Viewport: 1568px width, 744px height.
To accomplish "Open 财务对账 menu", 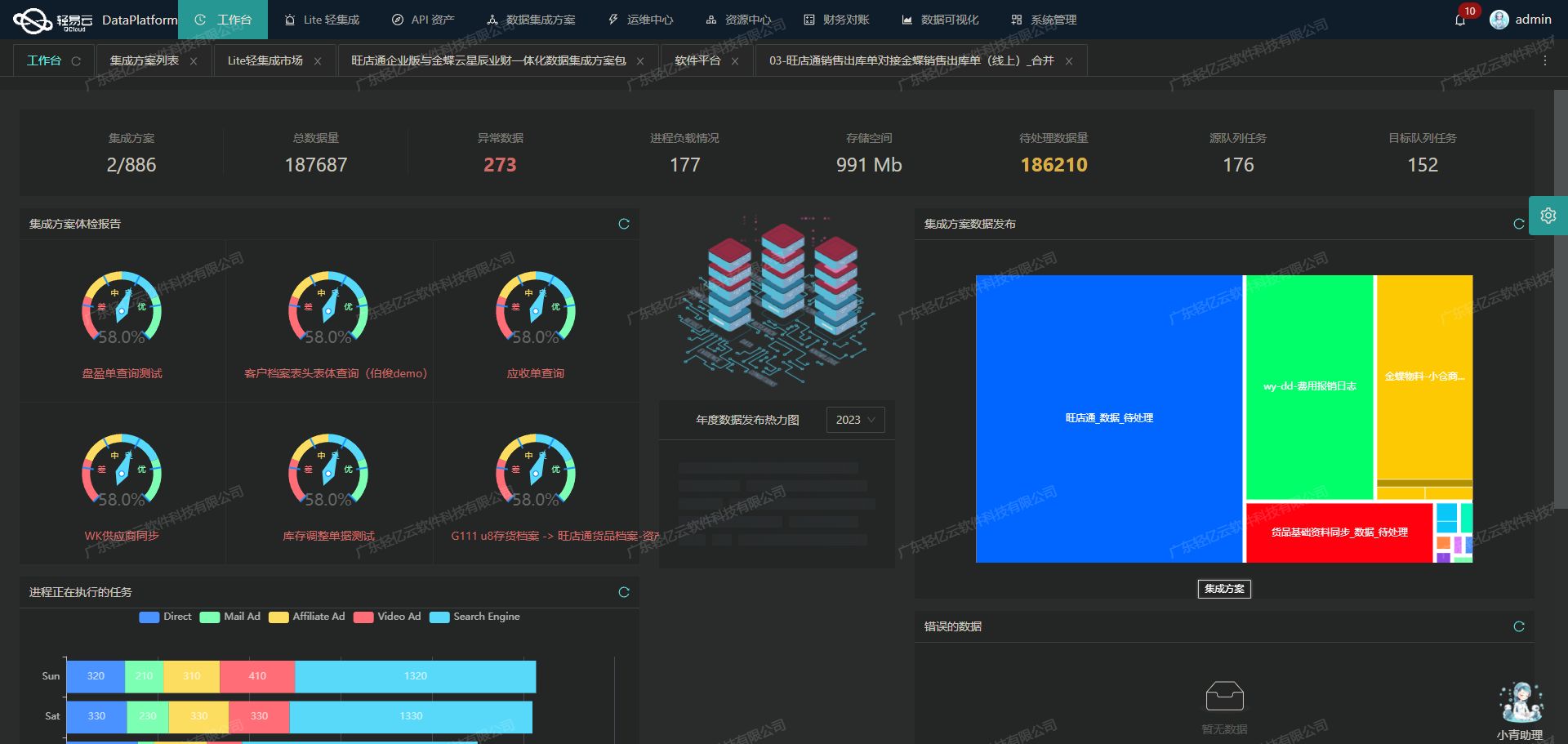I will click(837, 20).
